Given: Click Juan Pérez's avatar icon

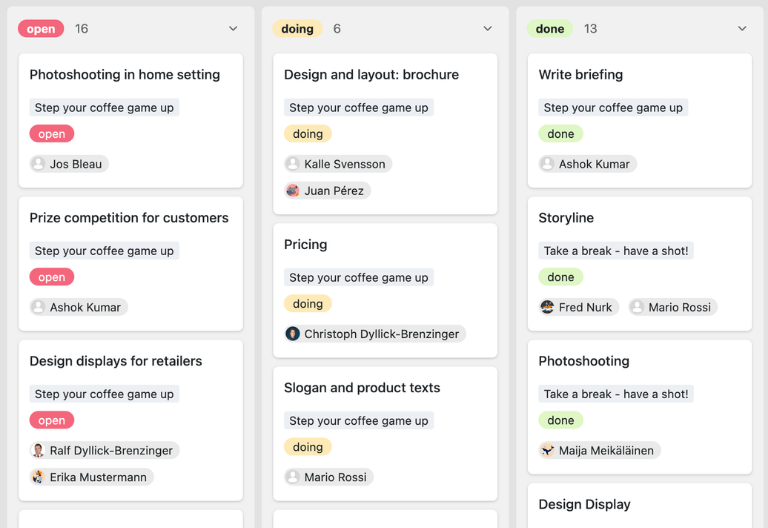Looking at the screenshot, I should (293, 190).
